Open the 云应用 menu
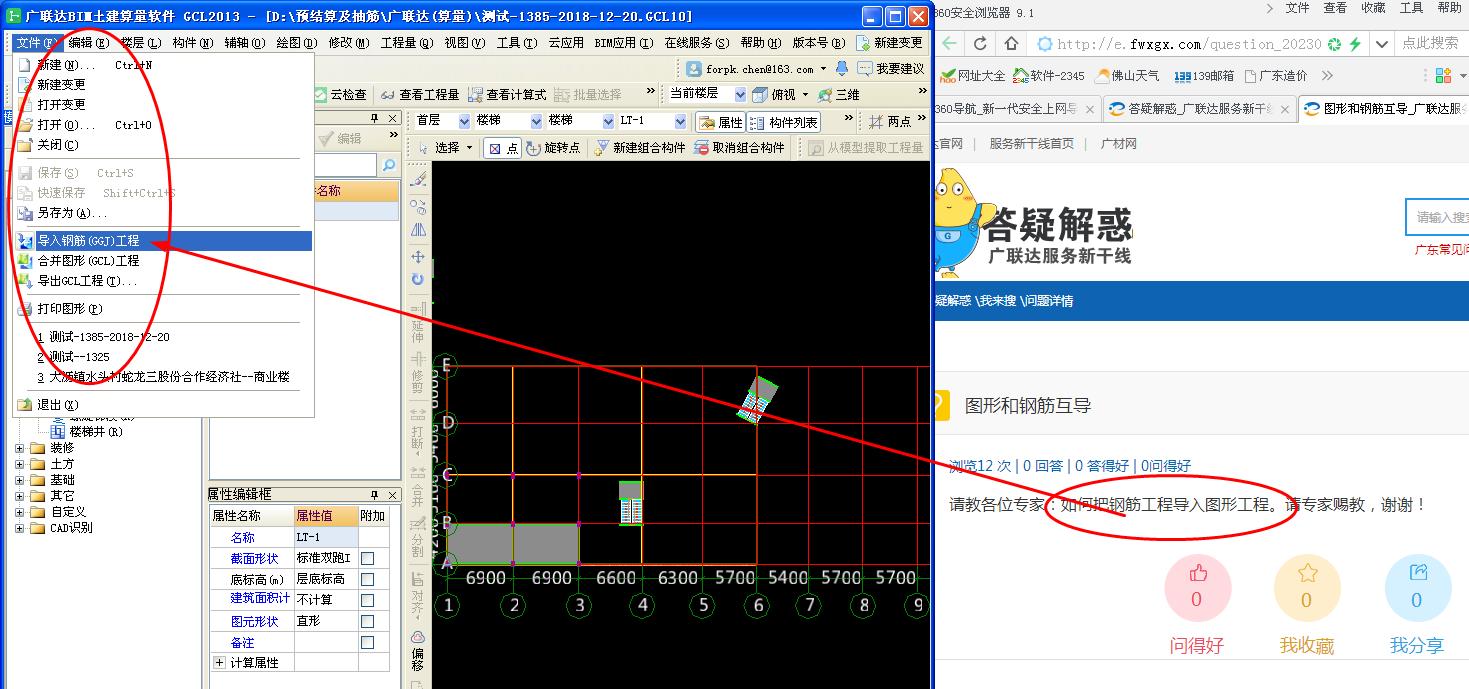Screen dimensions: 1469x689 (565, 43)
